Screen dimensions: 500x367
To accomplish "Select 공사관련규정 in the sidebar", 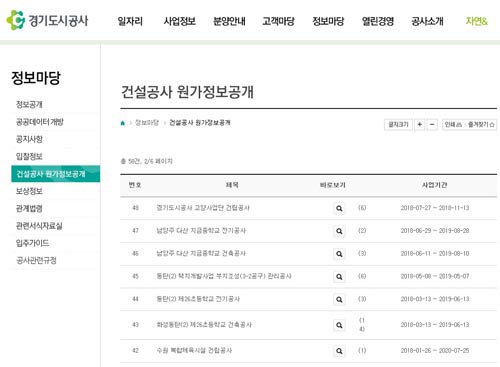I will (36, 261).
